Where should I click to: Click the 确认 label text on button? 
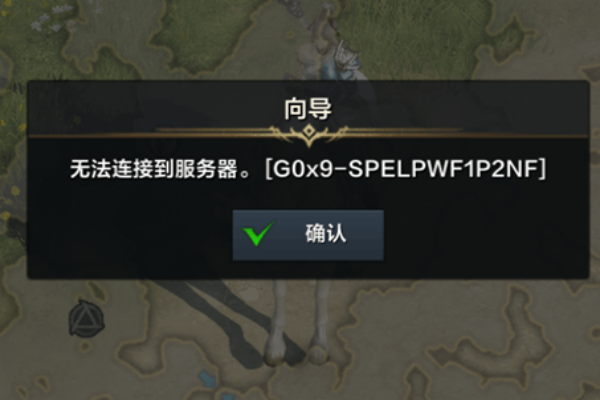(325, 233)
